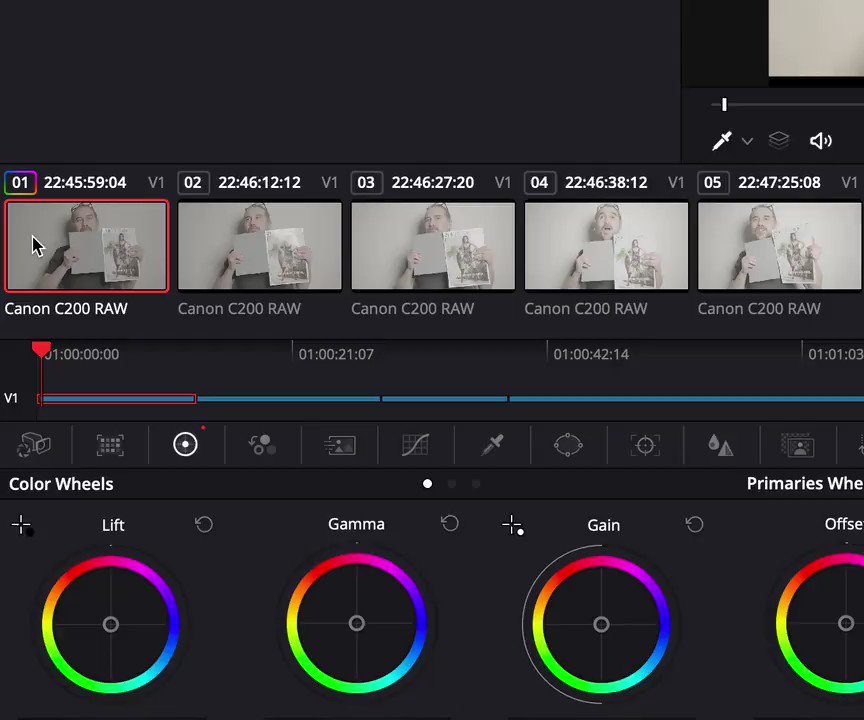Switch to second Color Wheels page dot
This screenshot has height=720, width=864.
pos(452,484)
